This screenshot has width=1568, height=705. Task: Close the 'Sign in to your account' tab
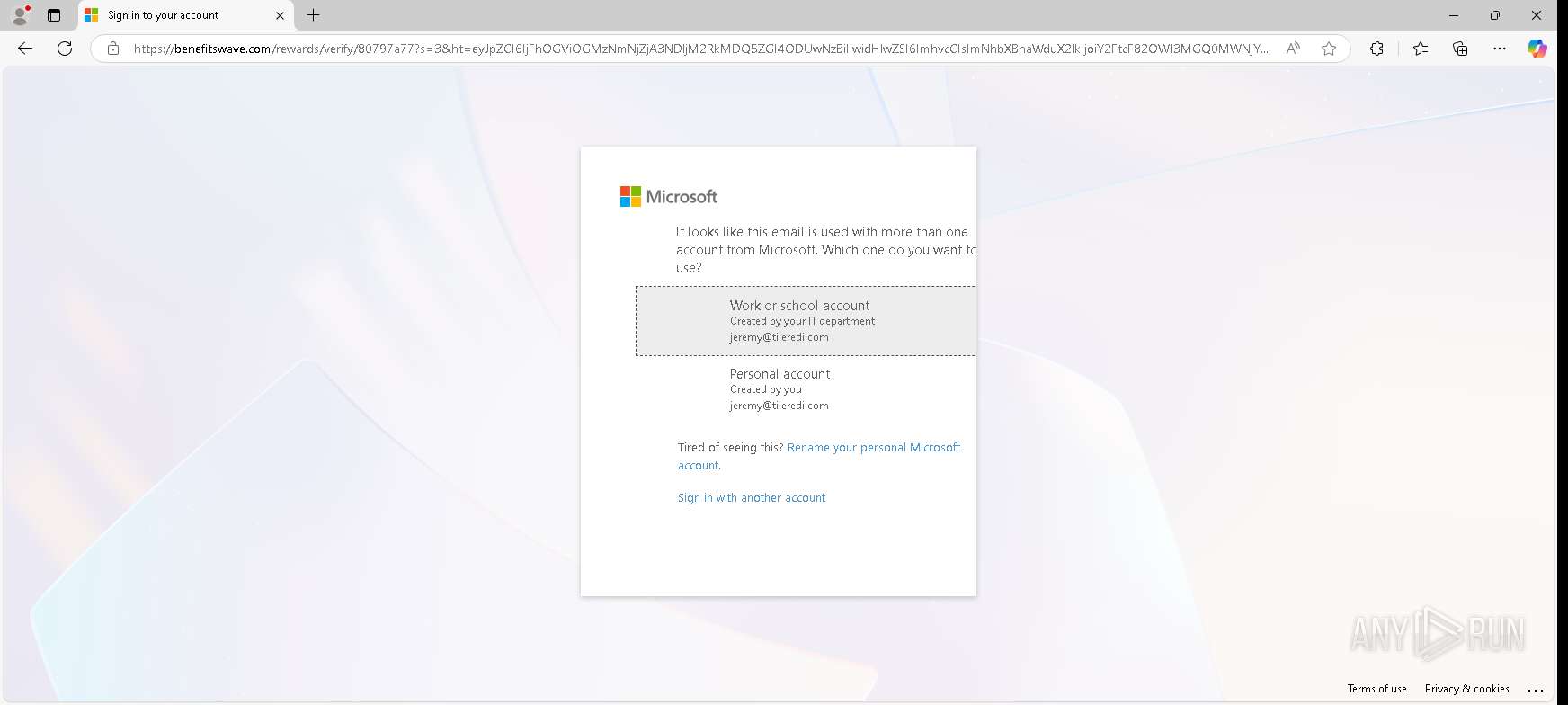280,15
